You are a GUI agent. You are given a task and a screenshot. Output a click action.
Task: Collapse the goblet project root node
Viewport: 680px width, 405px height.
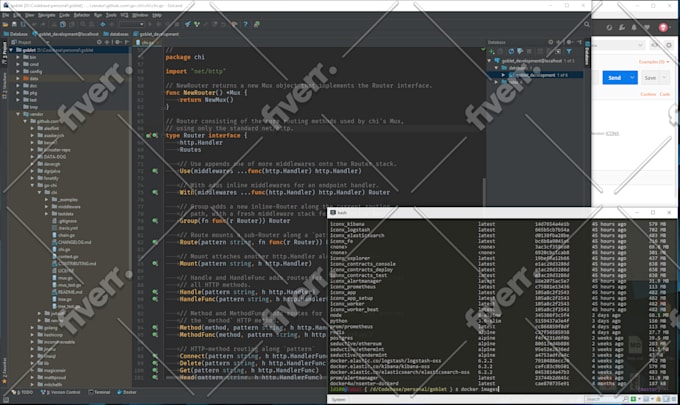pyautogui.click(x=11, y=50)
